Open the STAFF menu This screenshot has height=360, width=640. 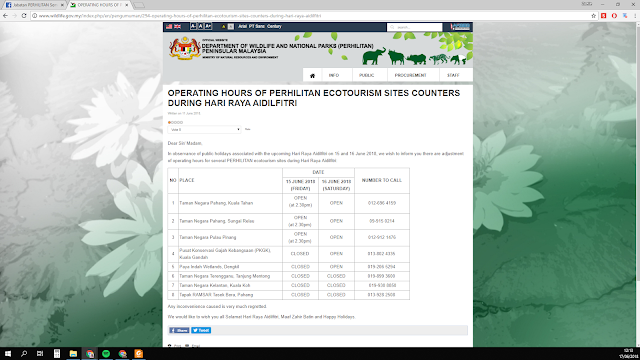tap(453, 76)
